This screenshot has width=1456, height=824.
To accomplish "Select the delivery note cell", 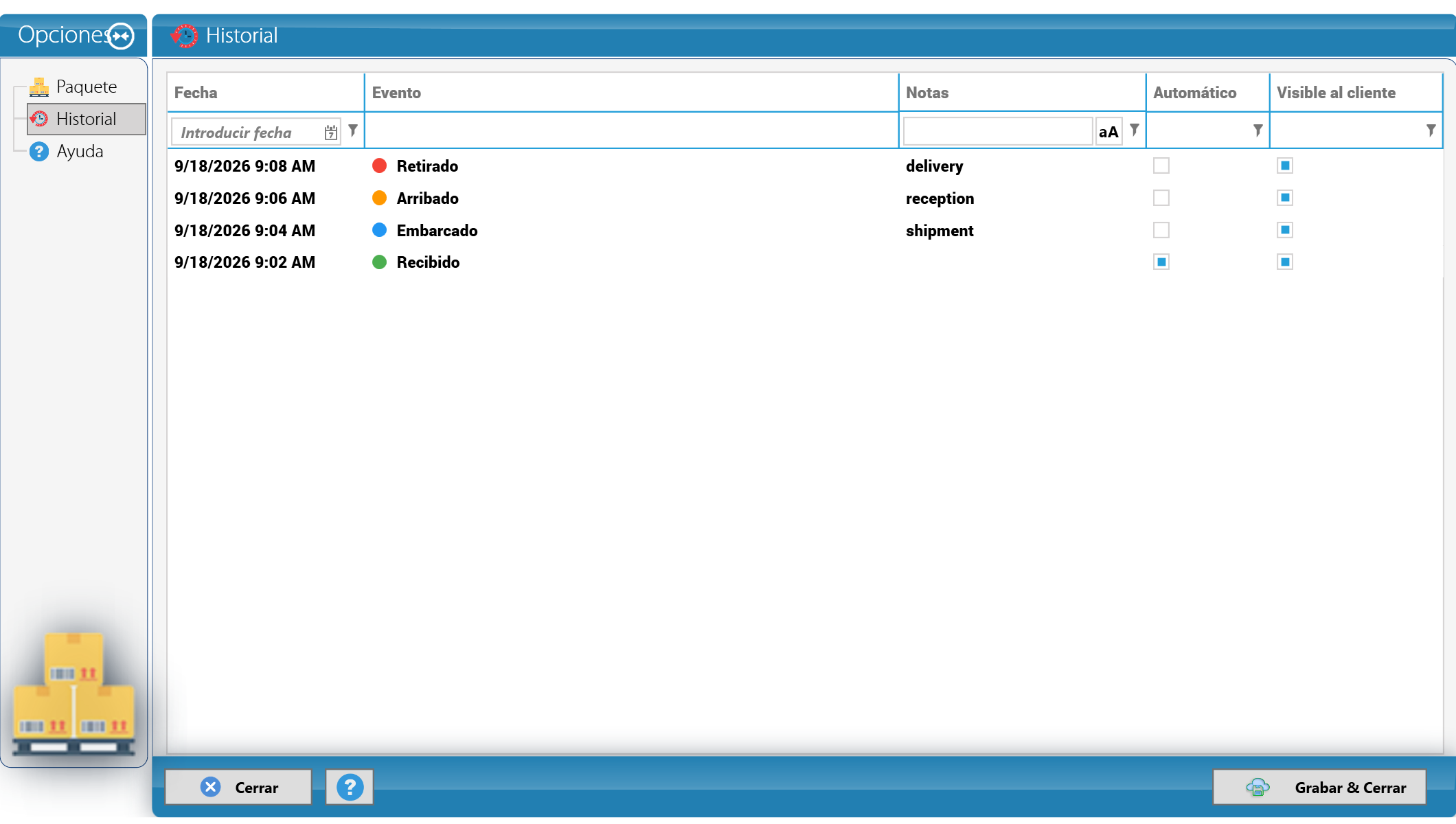I will click(935, 166).
